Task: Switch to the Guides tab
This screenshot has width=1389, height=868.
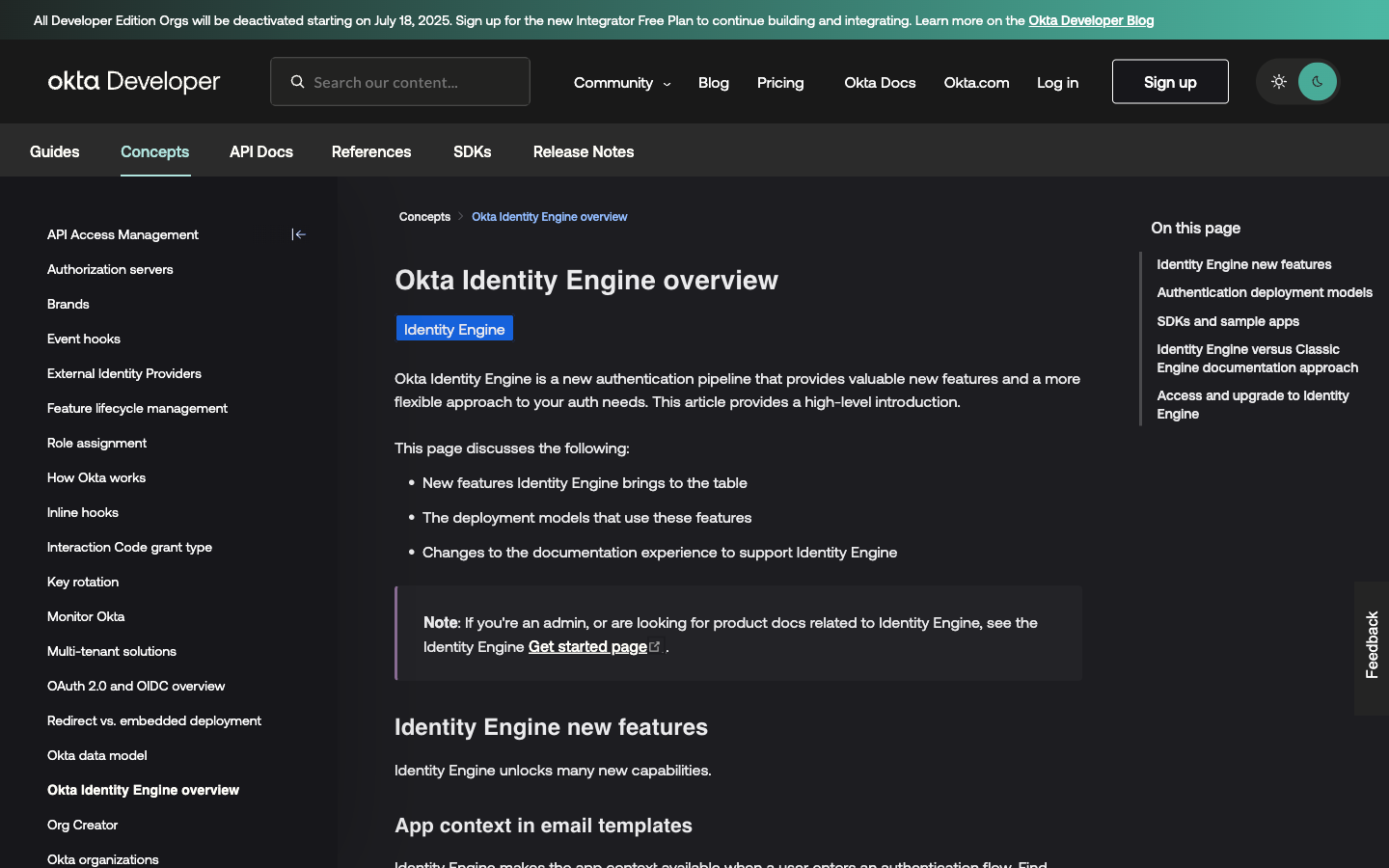Action: pyautogui.click(x=55, y=151)
